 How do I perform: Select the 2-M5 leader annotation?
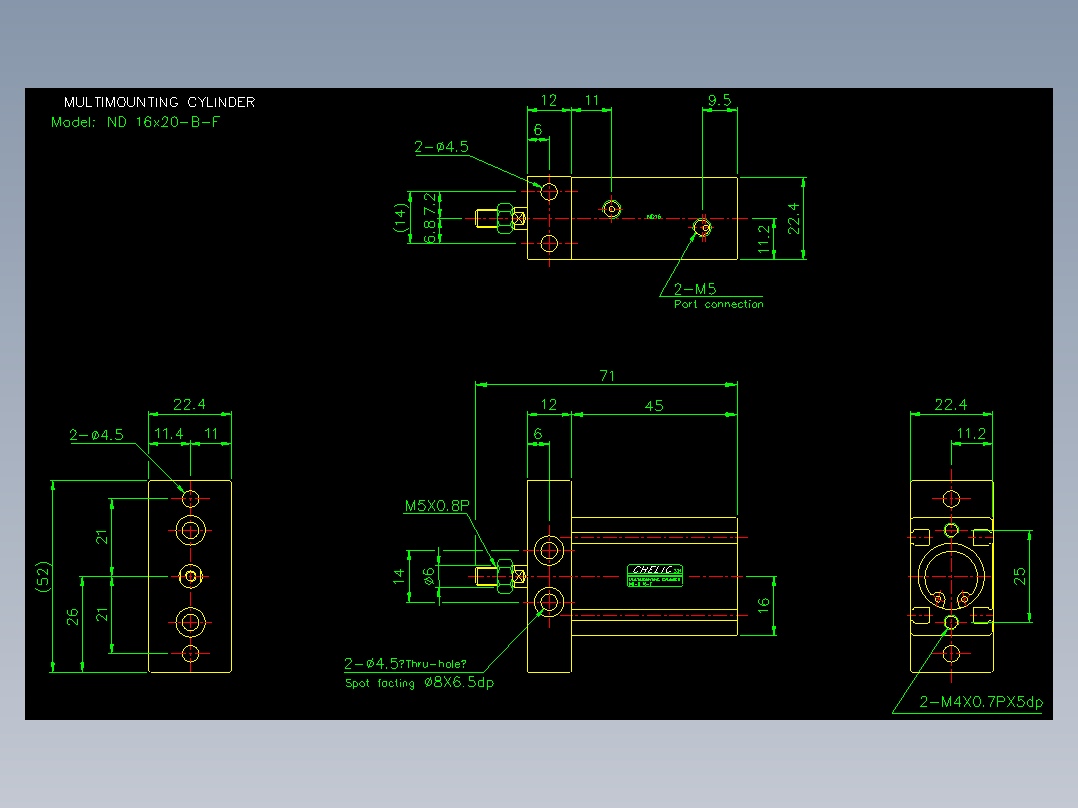(x=694, y=289)
